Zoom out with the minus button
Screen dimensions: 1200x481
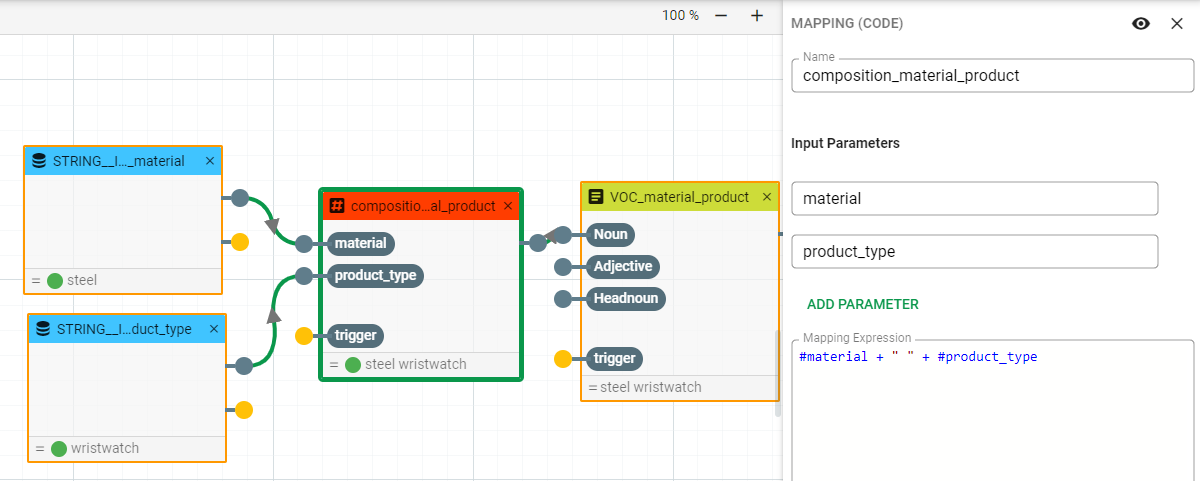click(721, 15)
